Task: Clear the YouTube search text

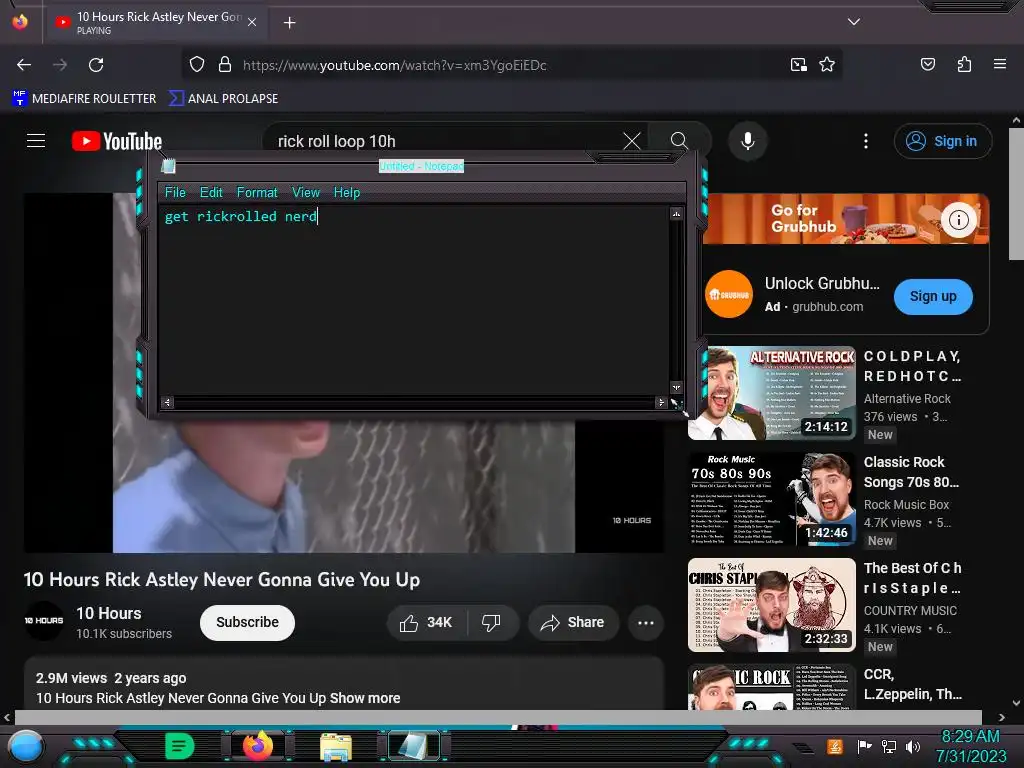Action: coord(632,140)
